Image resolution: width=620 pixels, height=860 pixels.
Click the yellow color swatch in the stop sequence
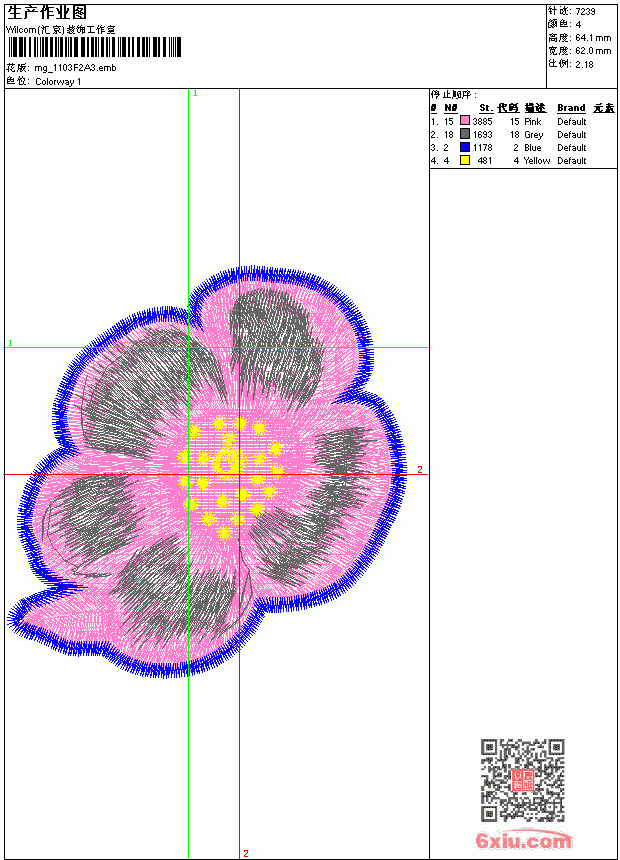point(465,161)
